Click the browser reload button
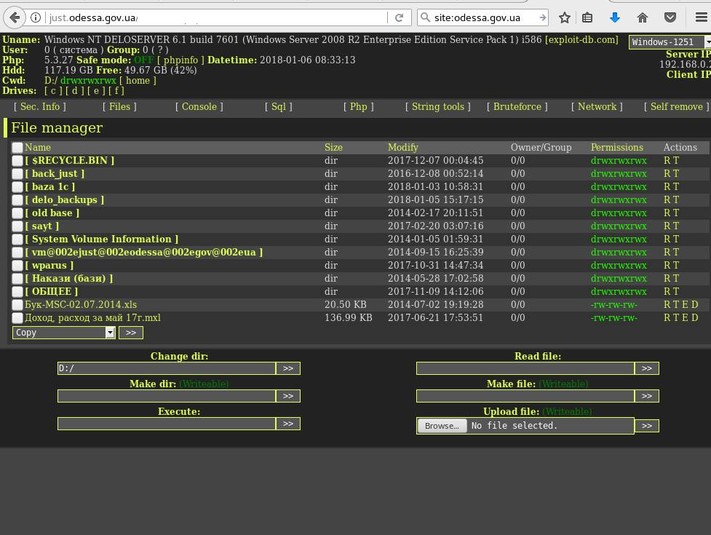The height and width of the screenshot is (535, 711). (x=398, y=18)
